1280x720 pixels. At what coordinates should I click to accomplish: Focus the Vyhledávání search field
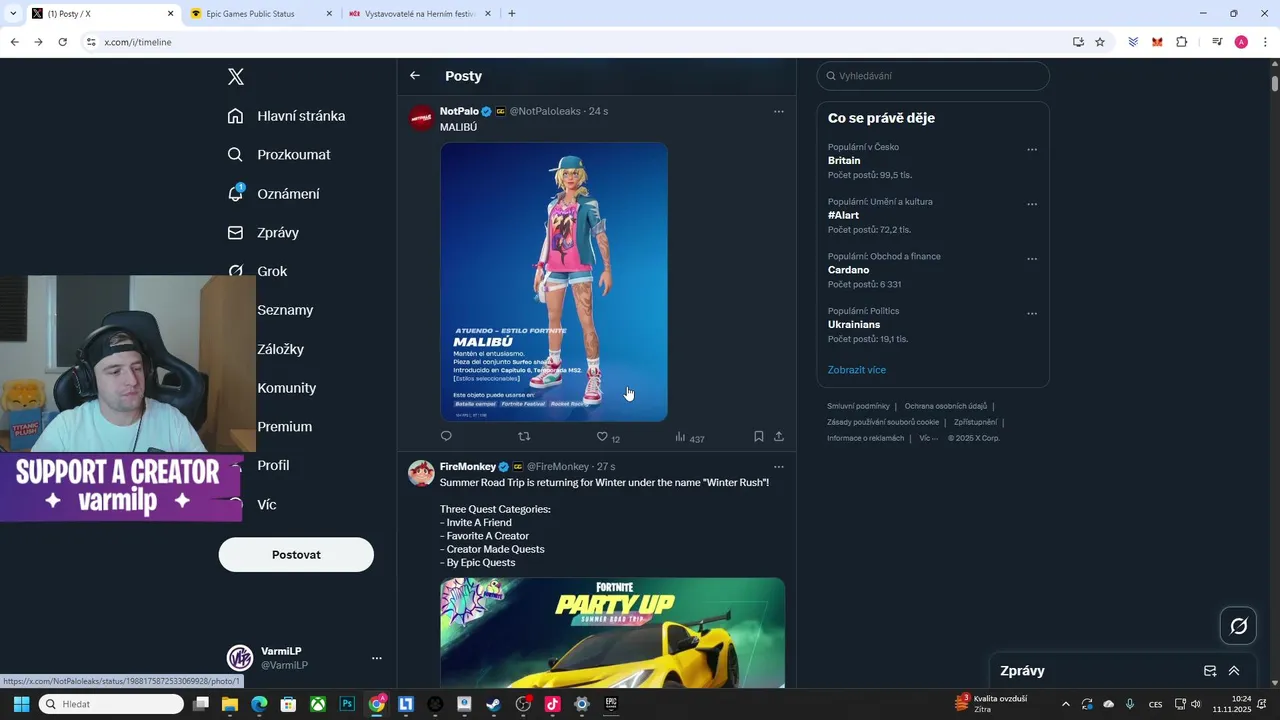point(933,76)
